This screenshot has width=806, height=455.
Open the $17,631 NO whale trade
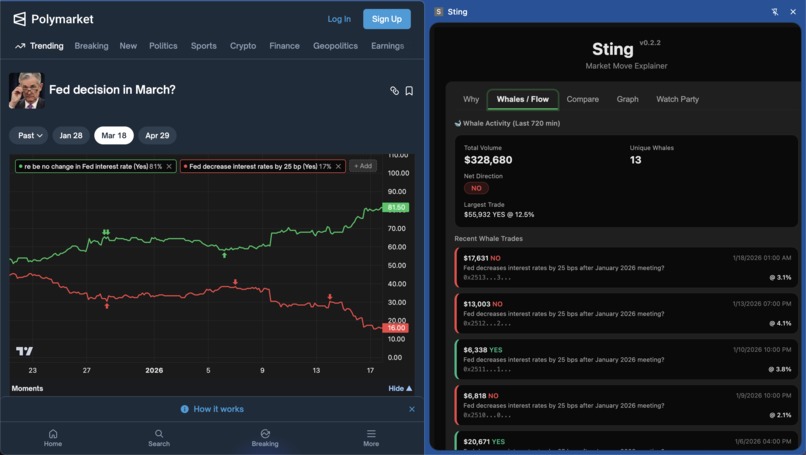(626, 267)
